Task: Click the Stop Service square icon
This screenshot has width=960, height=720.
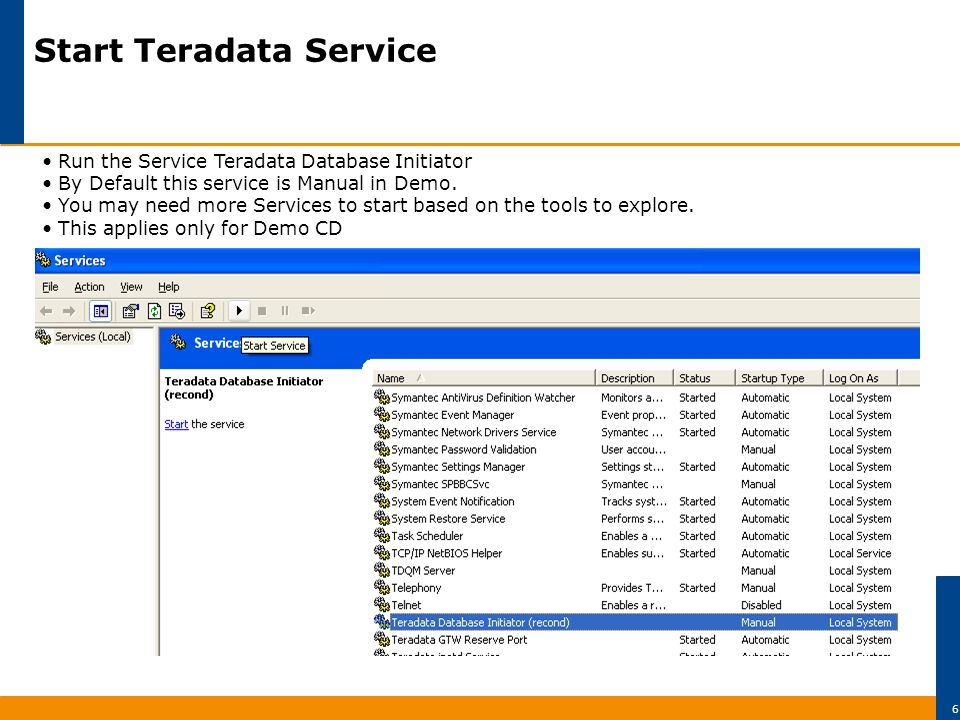Action: [x=262, y=311]
